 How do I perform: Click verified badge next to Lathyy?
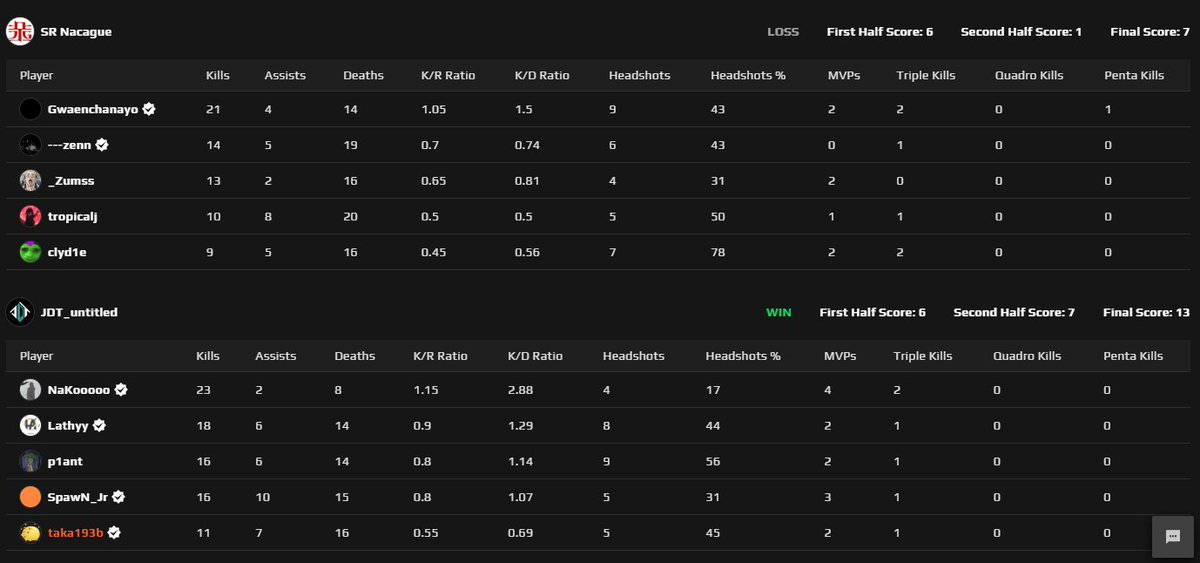point(99,426)
